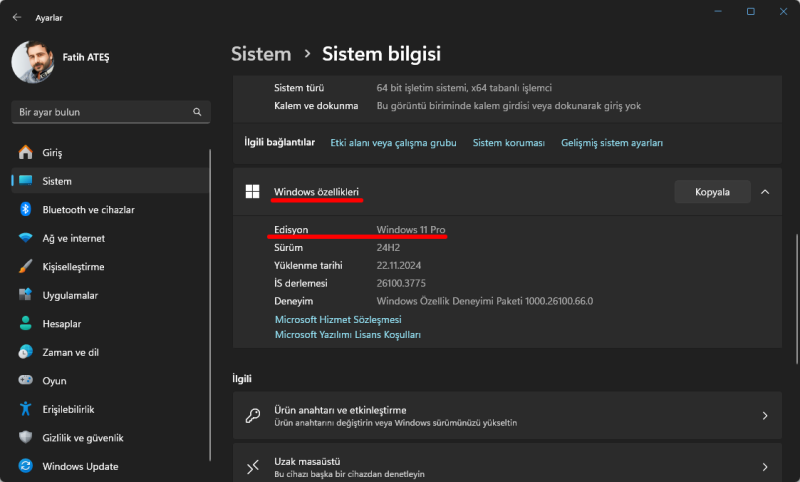Click the Windows logo beside Windows özellikleri
This screenshot has width=800, height=482.
[x=253, y=192]
